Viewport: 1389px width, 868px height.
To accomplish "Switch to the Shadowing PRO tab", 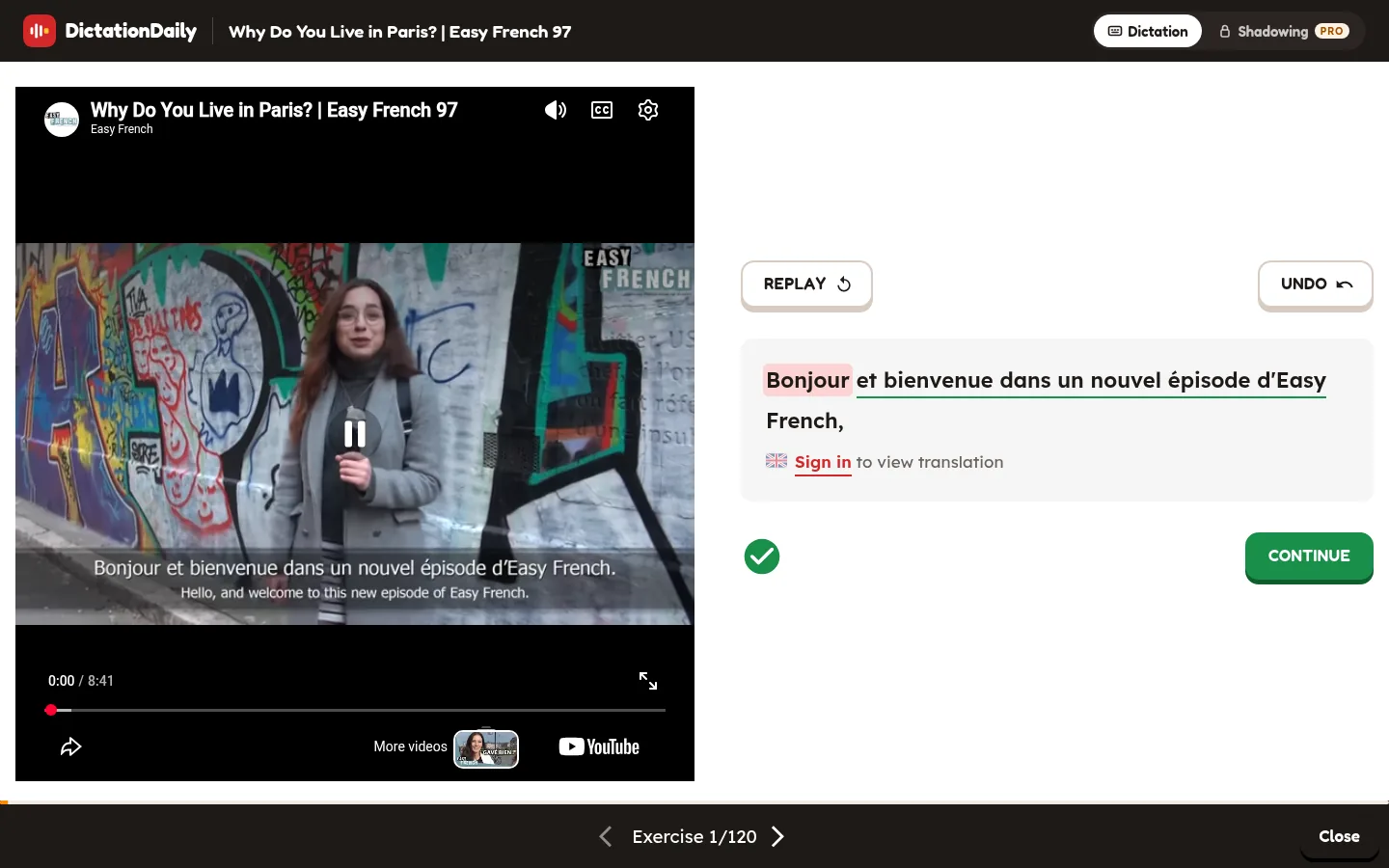I will pyautogui.click(x=1284, y=31).
